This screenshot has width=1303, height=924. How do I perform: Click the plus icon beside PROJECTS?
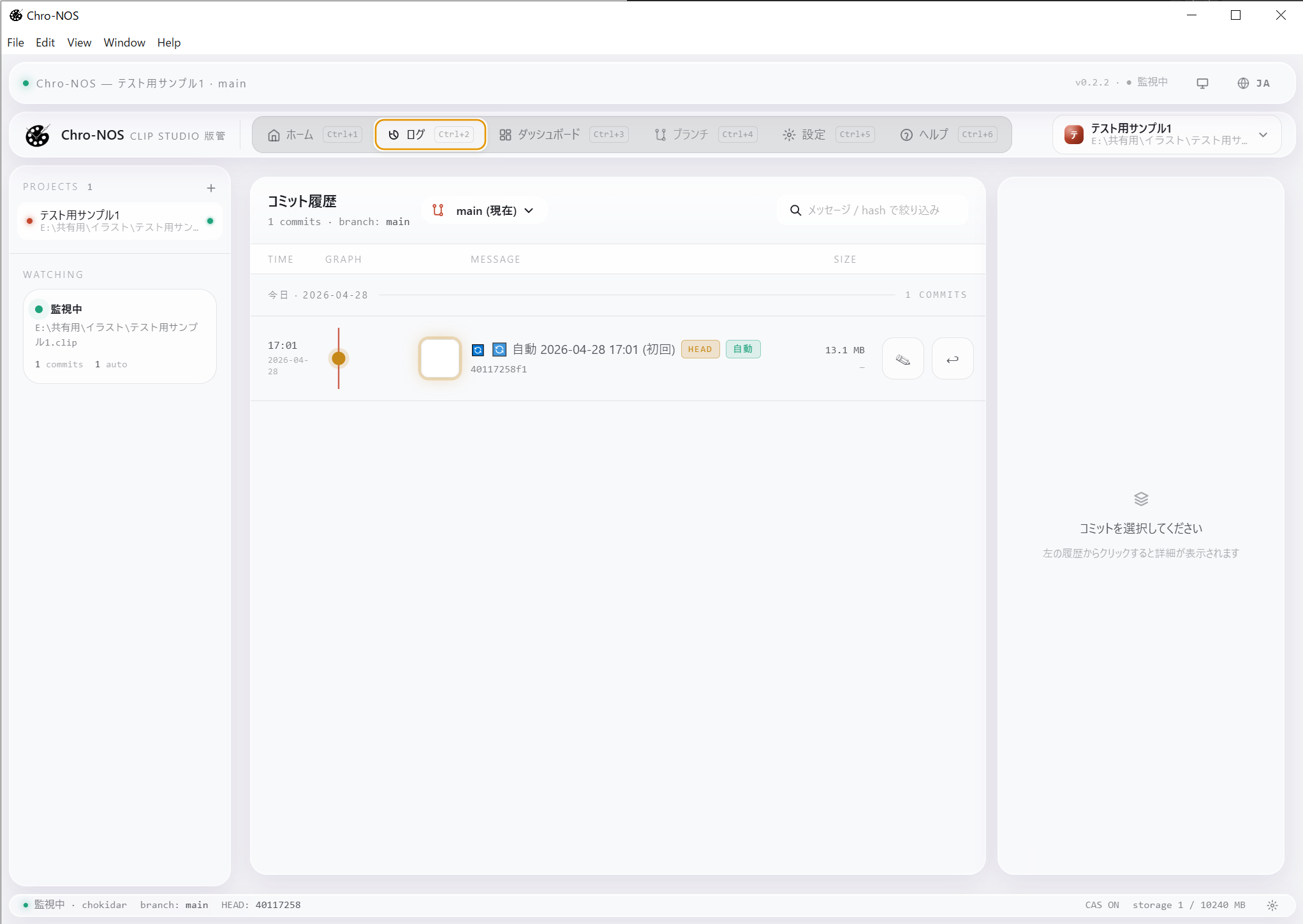(211, 188)
